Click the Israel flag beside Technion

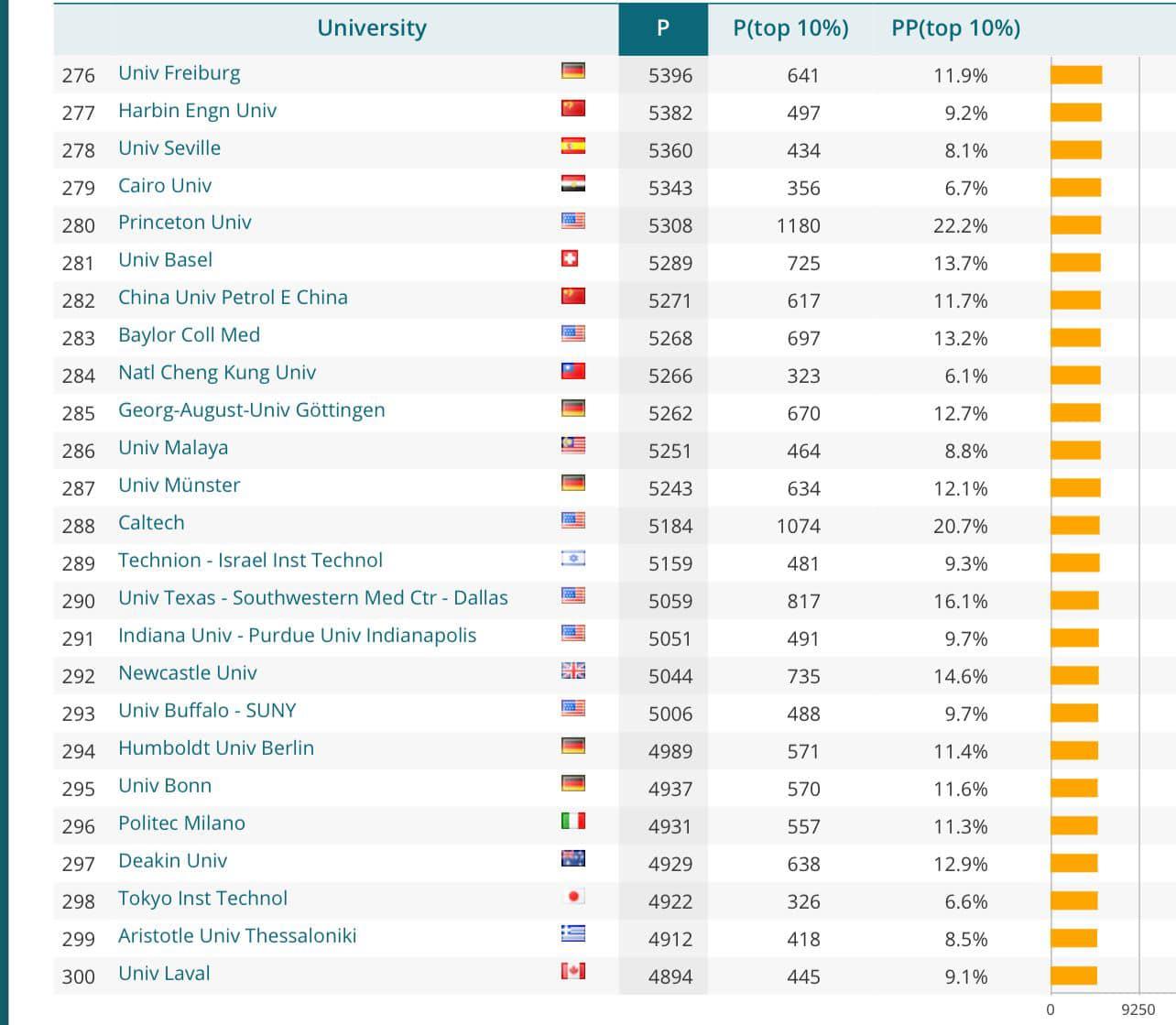pyautogui.click(x=572, y=559)
